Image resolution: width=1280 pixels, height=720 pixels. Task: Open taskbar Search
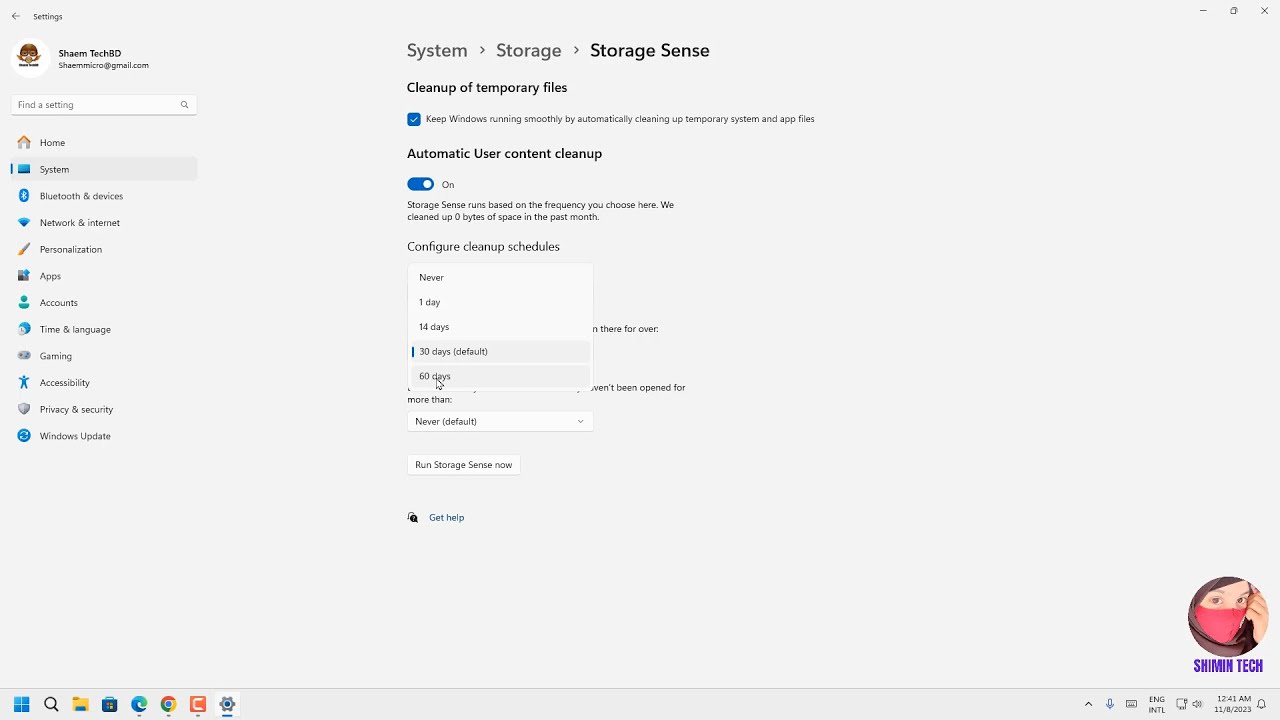51,704
